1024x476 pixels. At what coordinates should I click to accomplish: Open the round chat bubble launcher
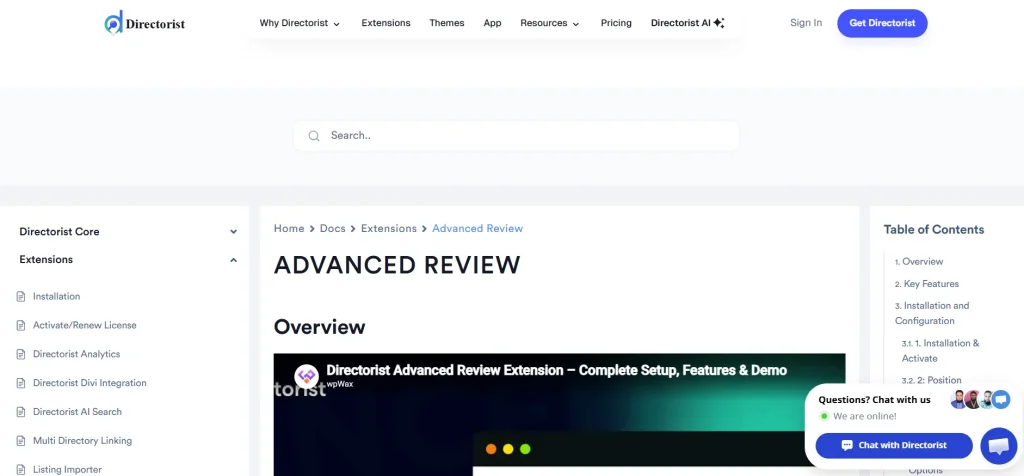999,446
